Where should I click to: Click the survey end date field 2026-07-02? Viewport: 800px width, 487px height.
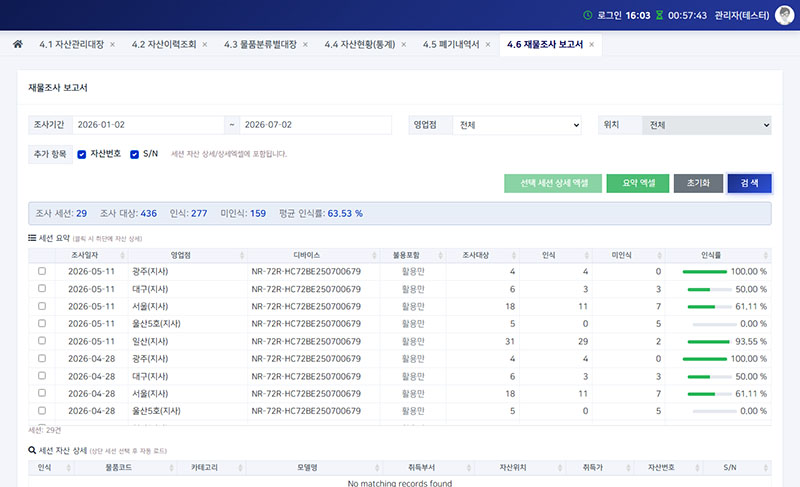[315, 125]
